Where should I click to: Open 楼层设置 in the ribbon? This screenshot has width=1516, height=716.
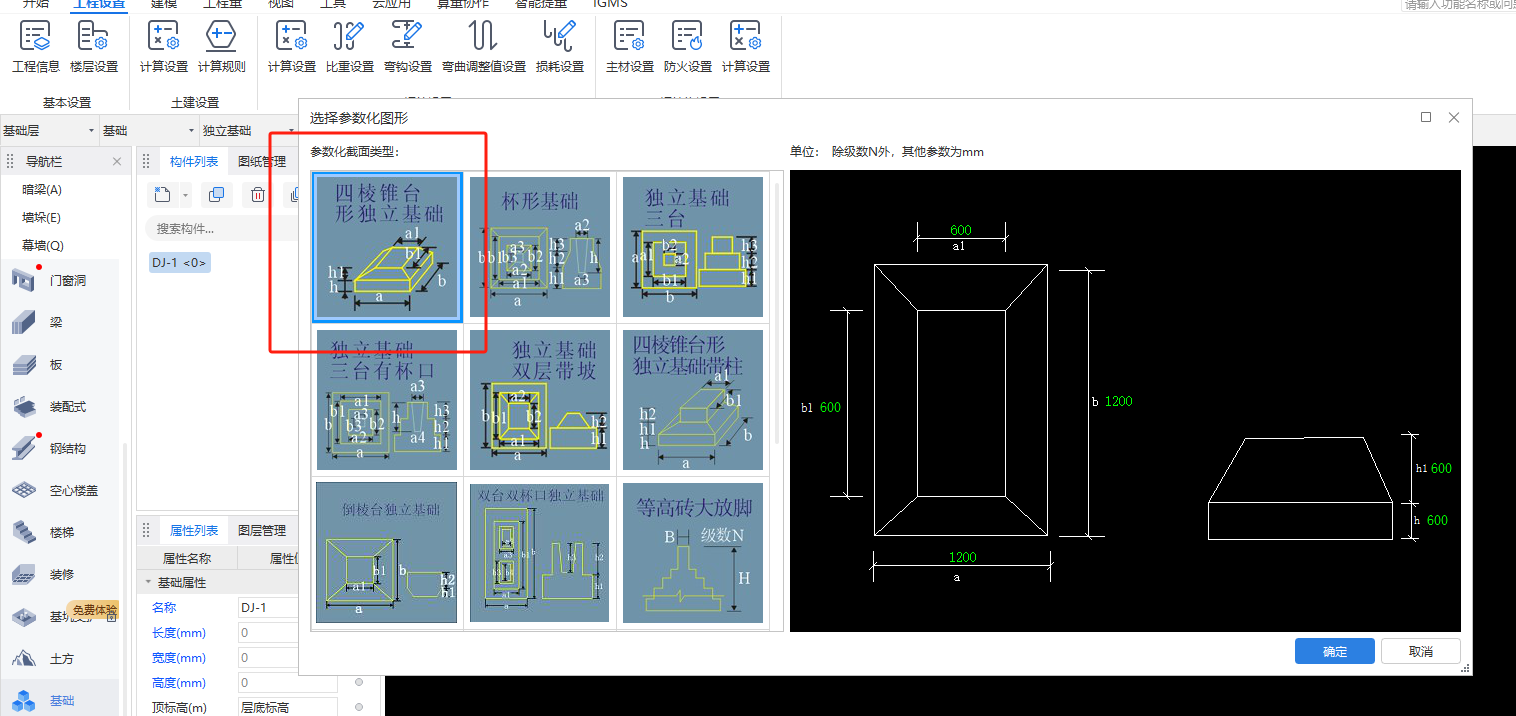(x=94, y=48)
